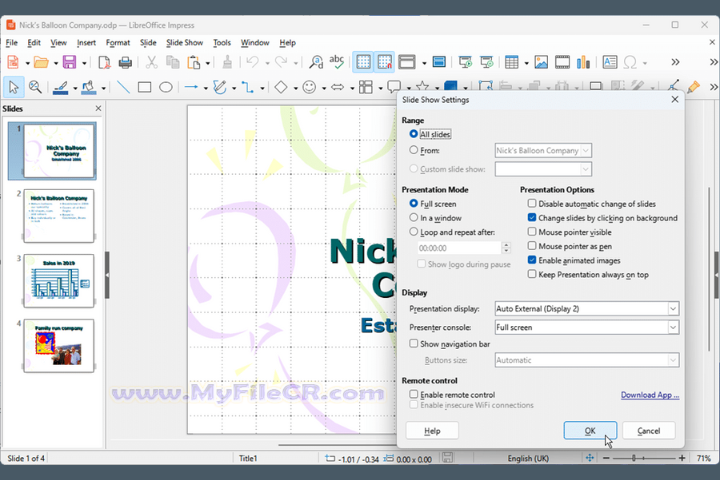Check Keep Presentation always on top
This screenshot has height=480, width=720.
[x=532, y=274]
